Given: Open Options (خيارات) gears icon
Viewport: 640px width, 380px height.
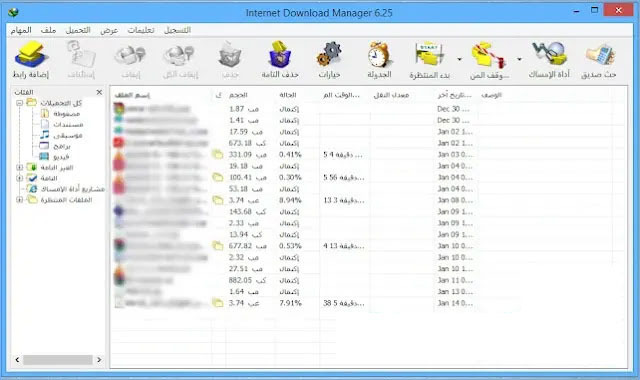Looking at the screenshot, I should click(329, 54).
